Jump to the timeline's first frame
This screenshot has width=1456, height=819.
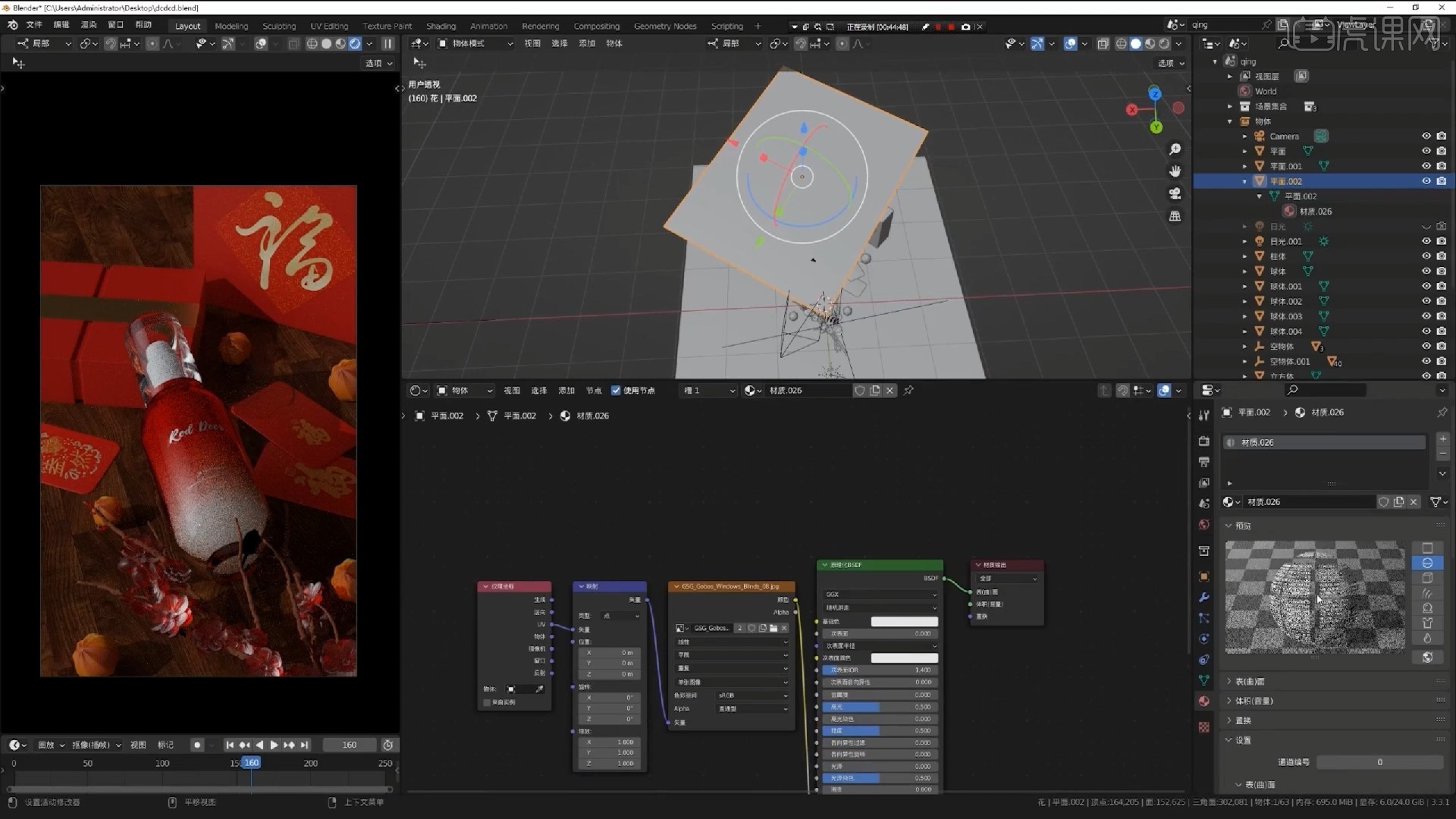click(x=230, y=745)
